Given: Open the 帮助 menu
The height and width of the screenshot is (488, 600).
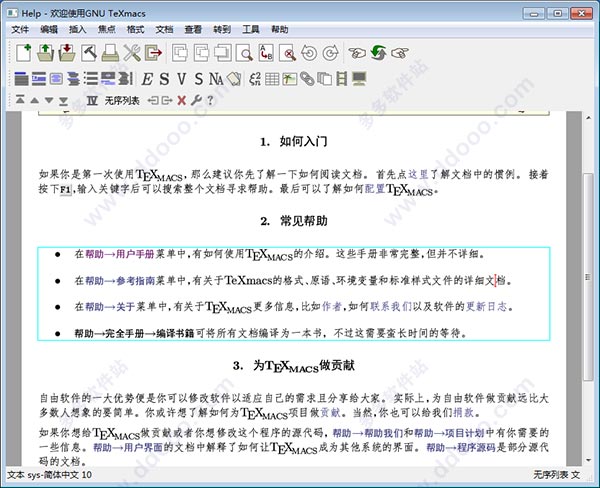Looking at the screenshot, I should 280,29.
